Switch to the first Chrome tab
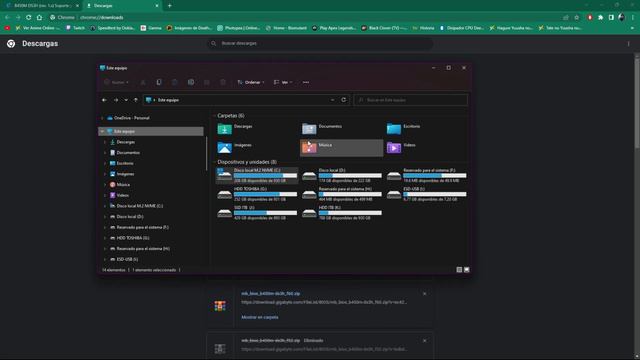Screen dimensions: 640x360 click(42, 6)
